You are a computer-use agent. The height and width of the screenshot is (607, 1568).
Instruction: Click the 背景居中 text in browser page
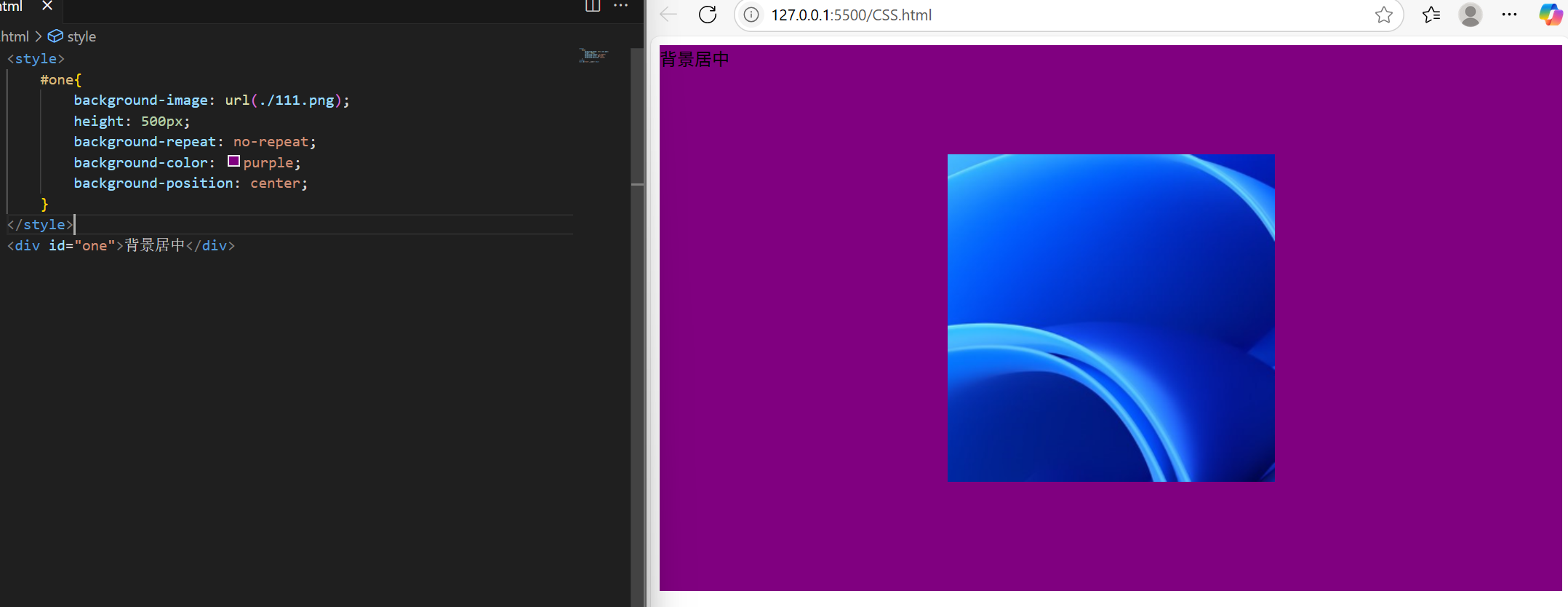695,59
